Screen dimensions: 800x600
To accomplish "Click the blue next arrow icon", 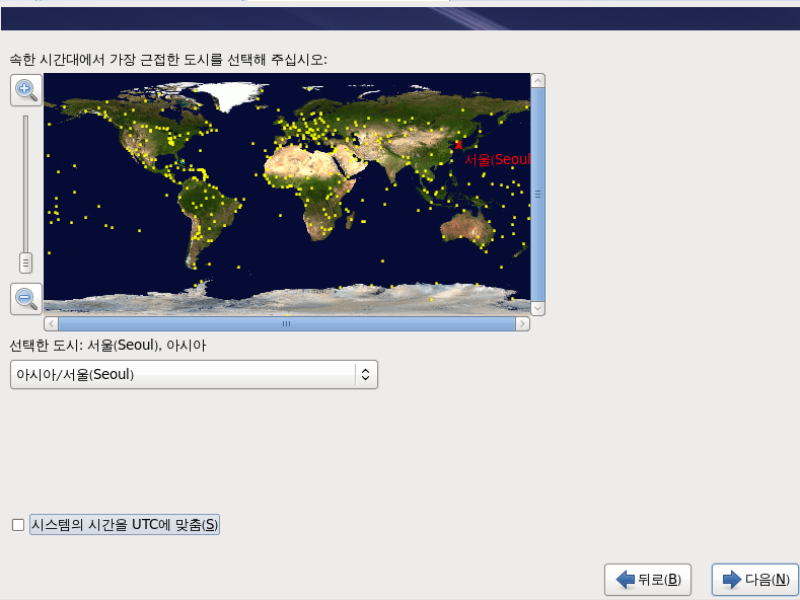I will click(x=732, y=579).
